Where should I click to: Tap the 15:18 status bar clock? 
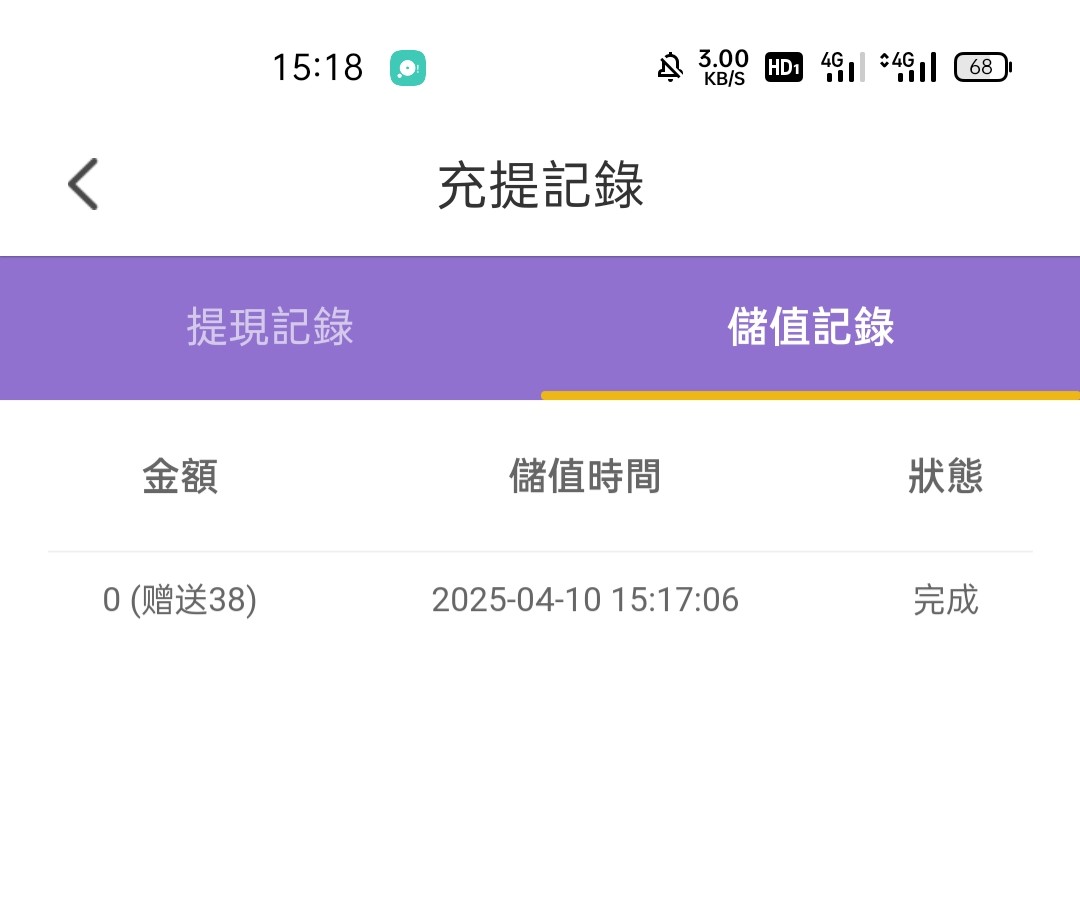[317, 68]
